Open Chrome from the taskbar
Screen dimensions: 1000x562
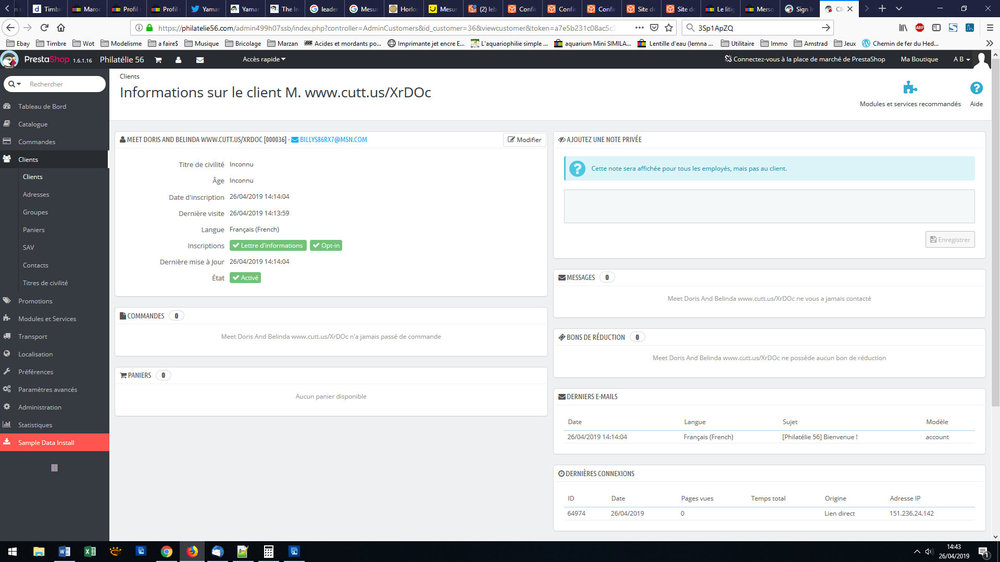pos(166,551)
